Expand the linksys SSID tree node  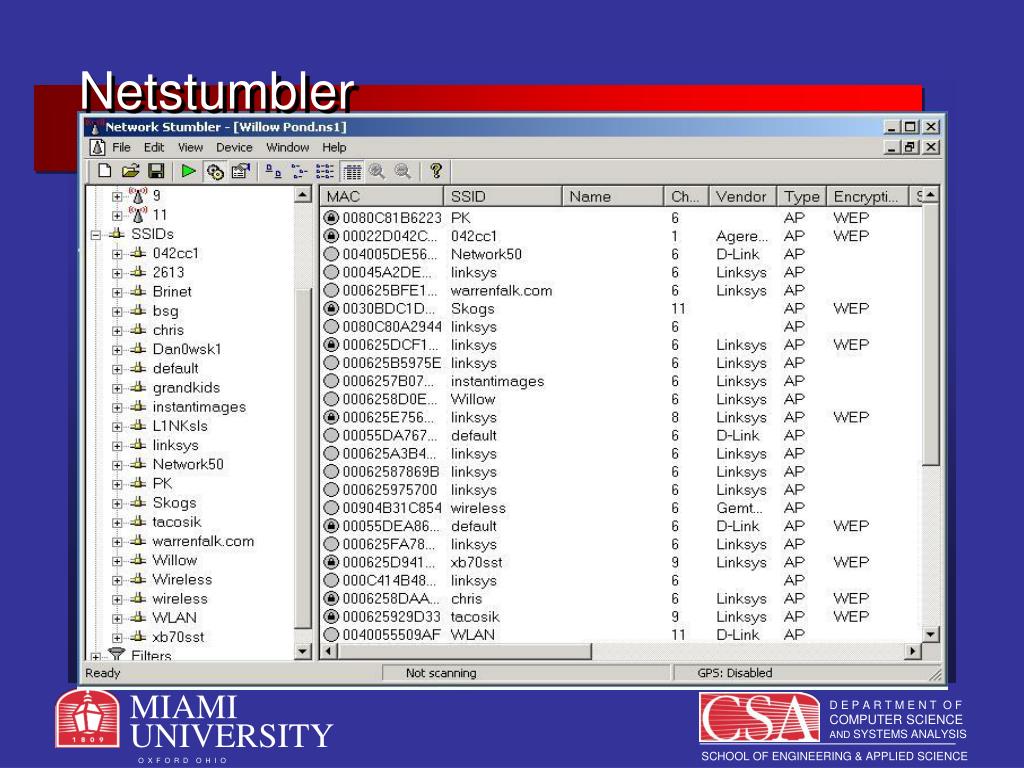(117, 446)
